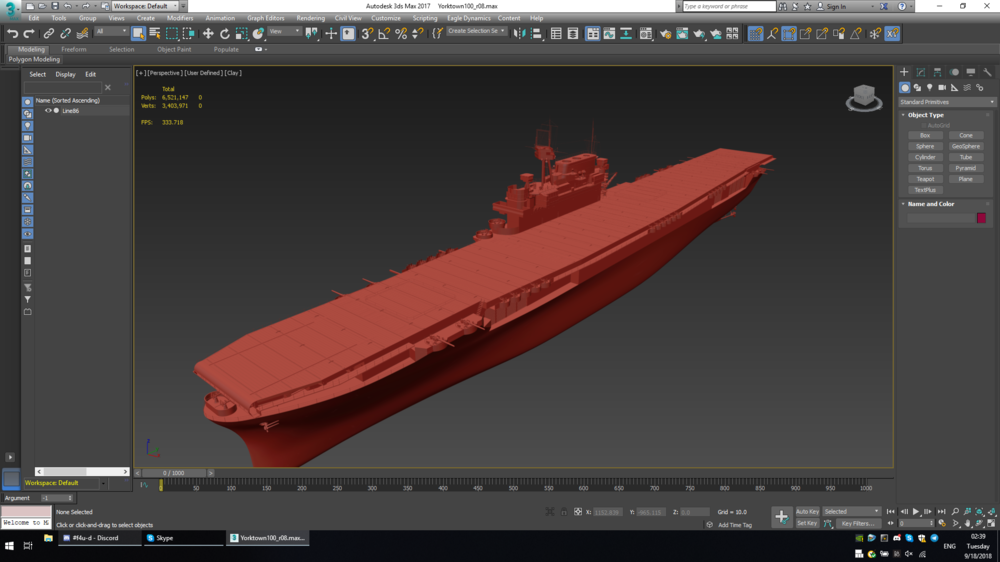Click the ViewCube in viewport
The height and width of the screenshot is (562, 1000).
(x=864, y=98)
